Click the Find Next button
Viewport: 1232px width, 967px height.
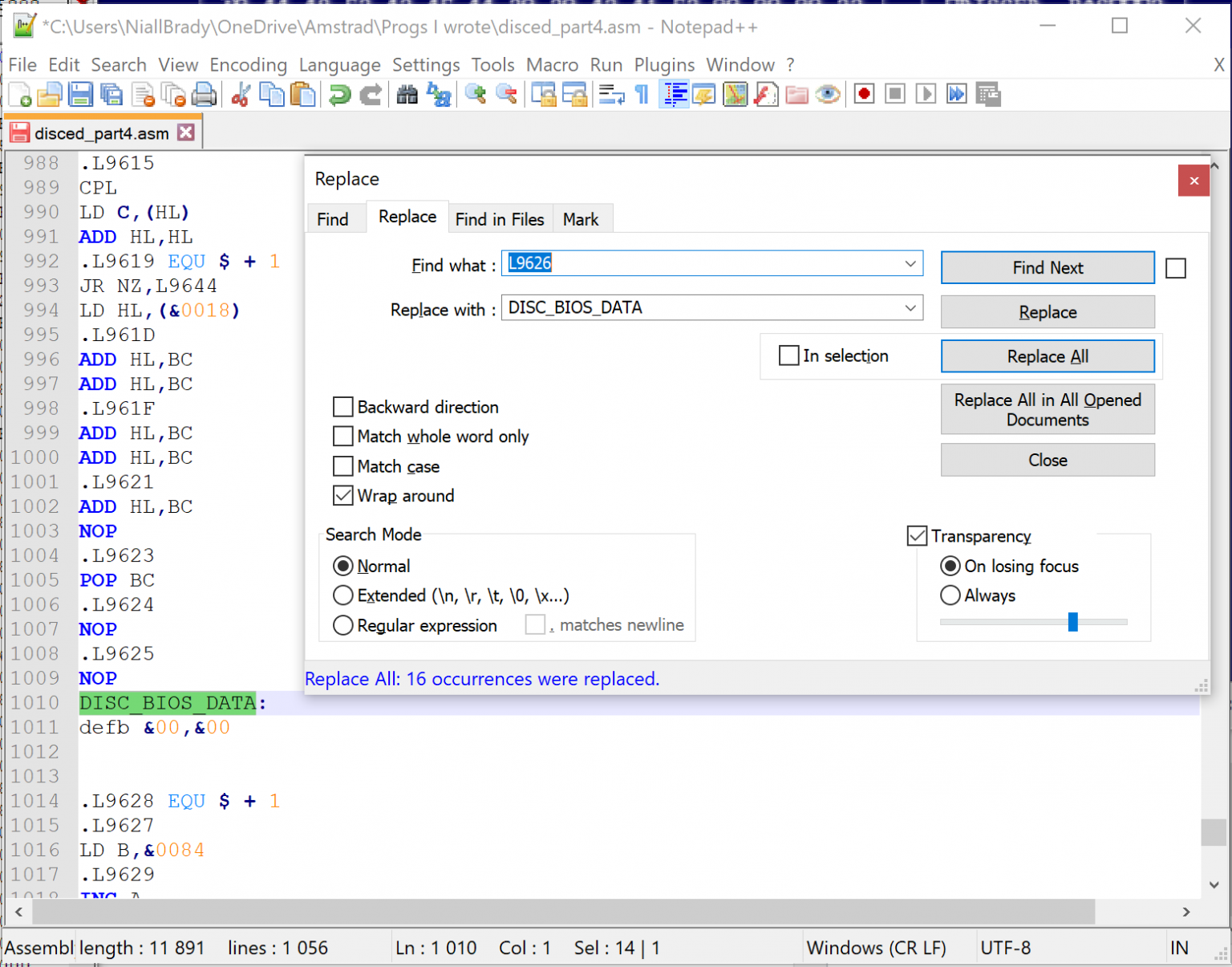click(x=1047, y=268)
